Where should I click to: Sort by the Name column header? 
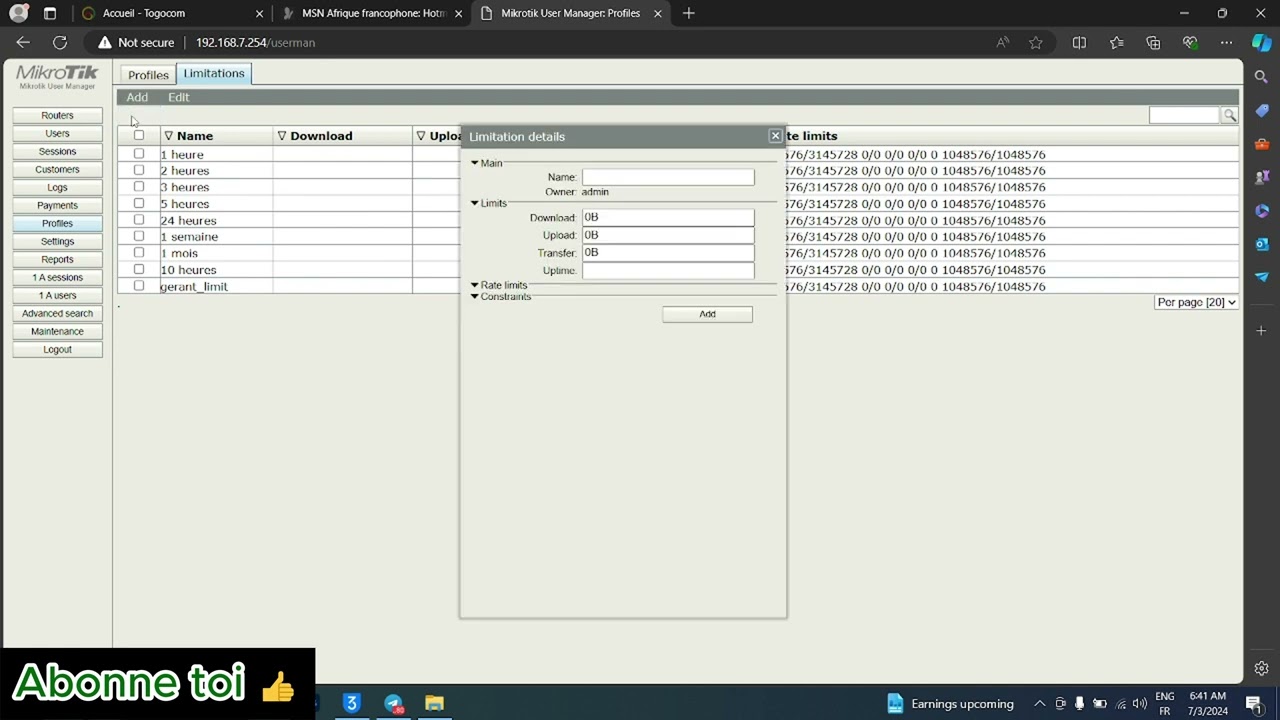pos(195,136)
